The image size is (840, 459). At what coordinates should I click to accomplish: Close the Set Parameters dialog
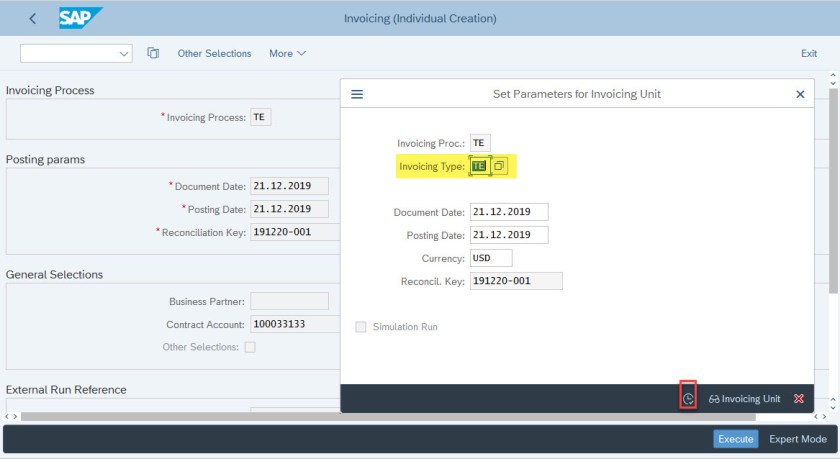tap(800, 94)
